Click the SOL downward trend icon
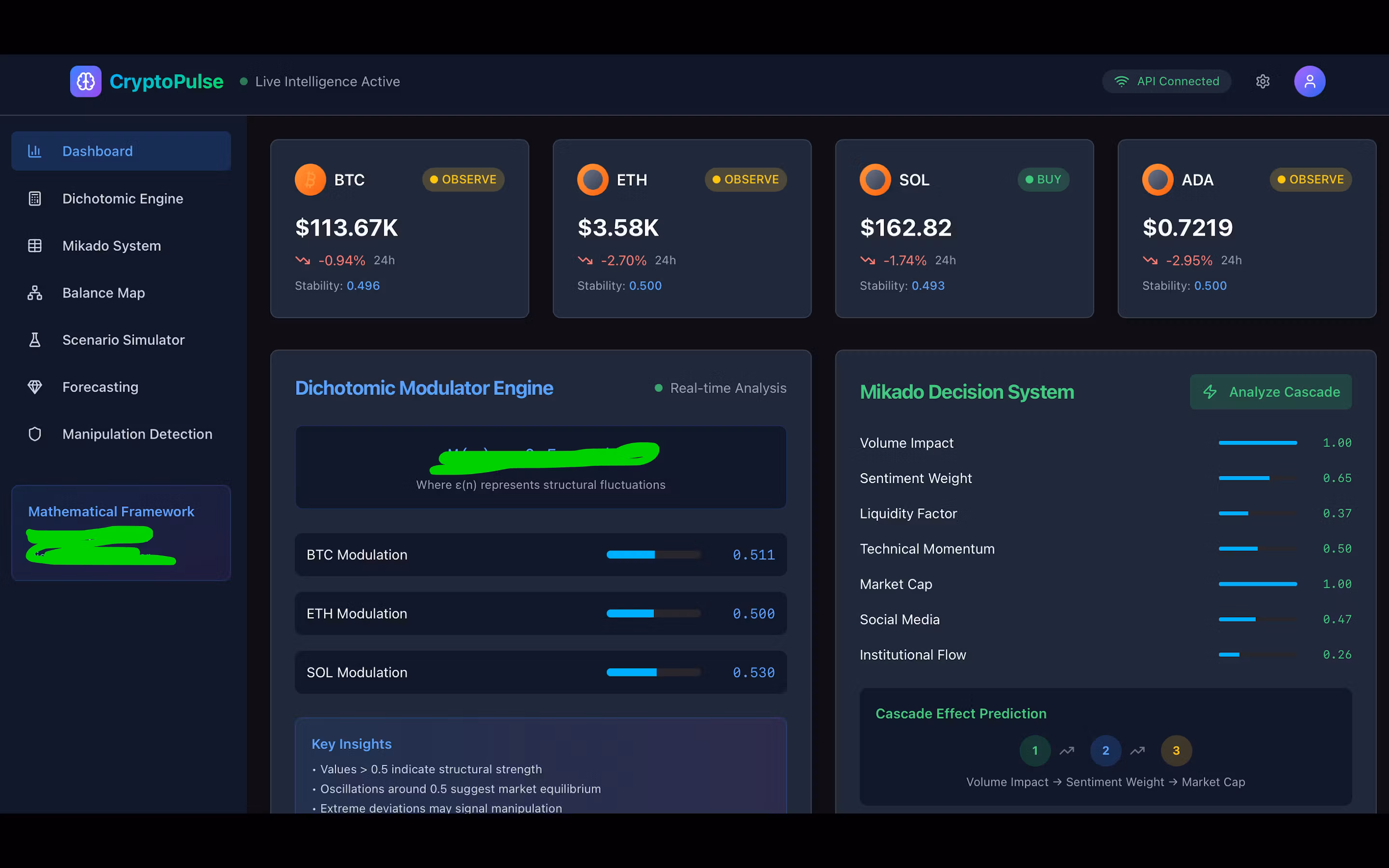The image size is (1389, 868). [x=867, y=260]
